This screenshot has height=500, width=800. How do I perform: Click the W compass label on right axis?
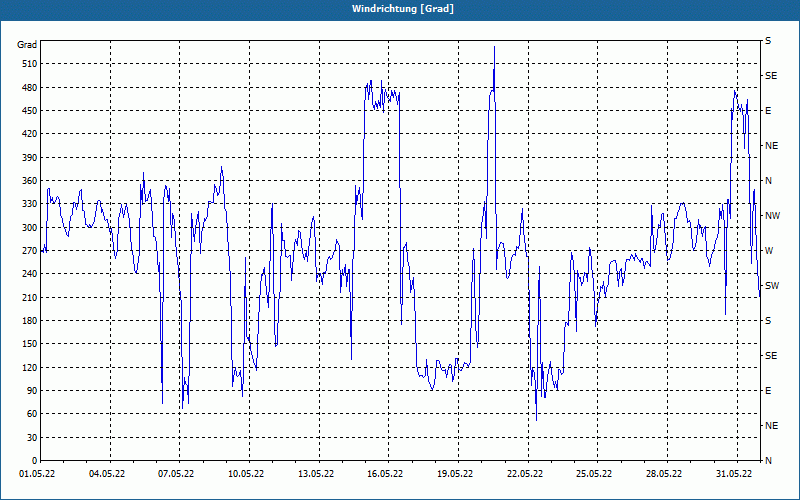point(769,251)
